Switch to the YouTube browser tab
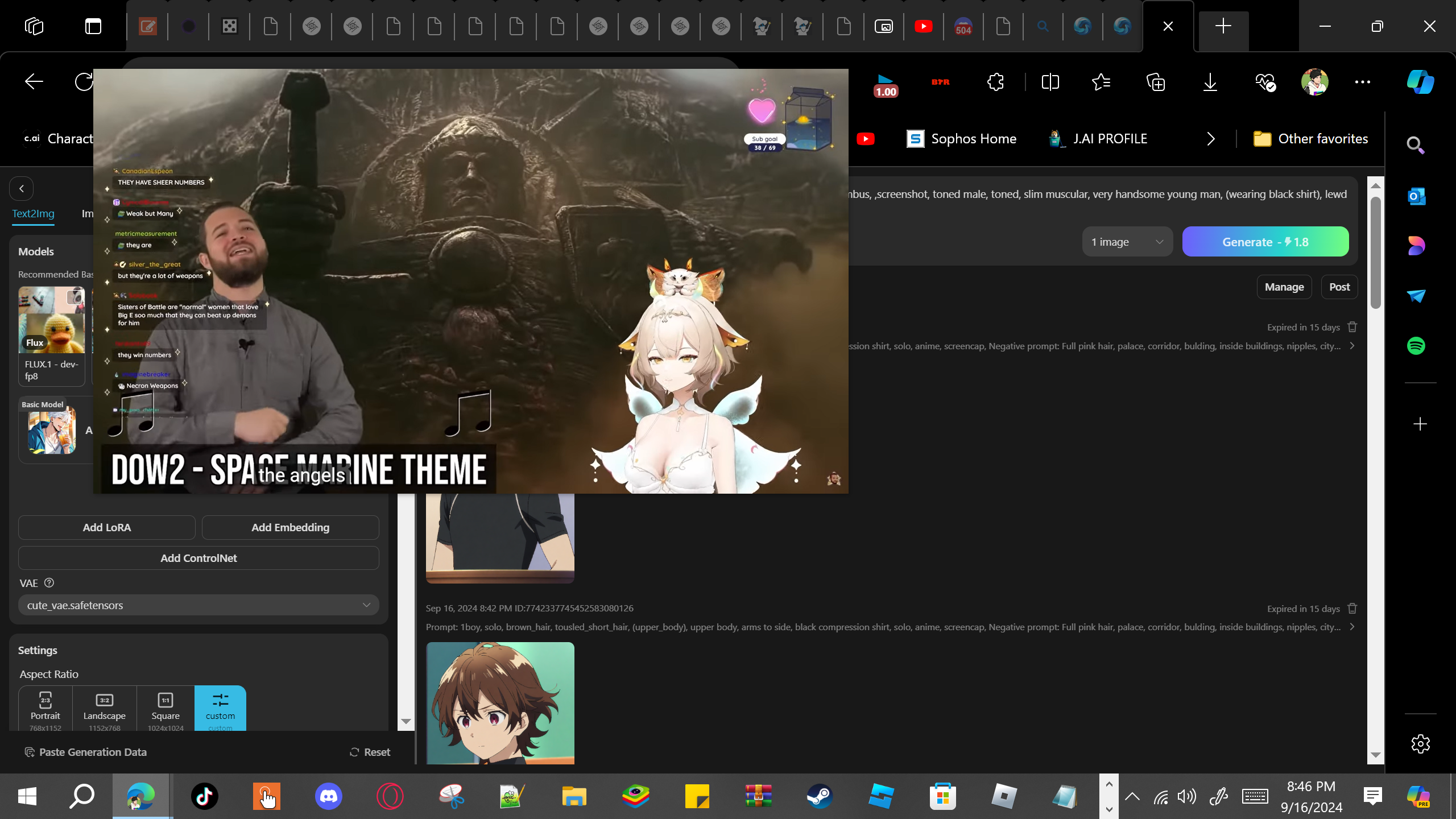This screenshot has height=819, width=1456. tap(924, 26)
